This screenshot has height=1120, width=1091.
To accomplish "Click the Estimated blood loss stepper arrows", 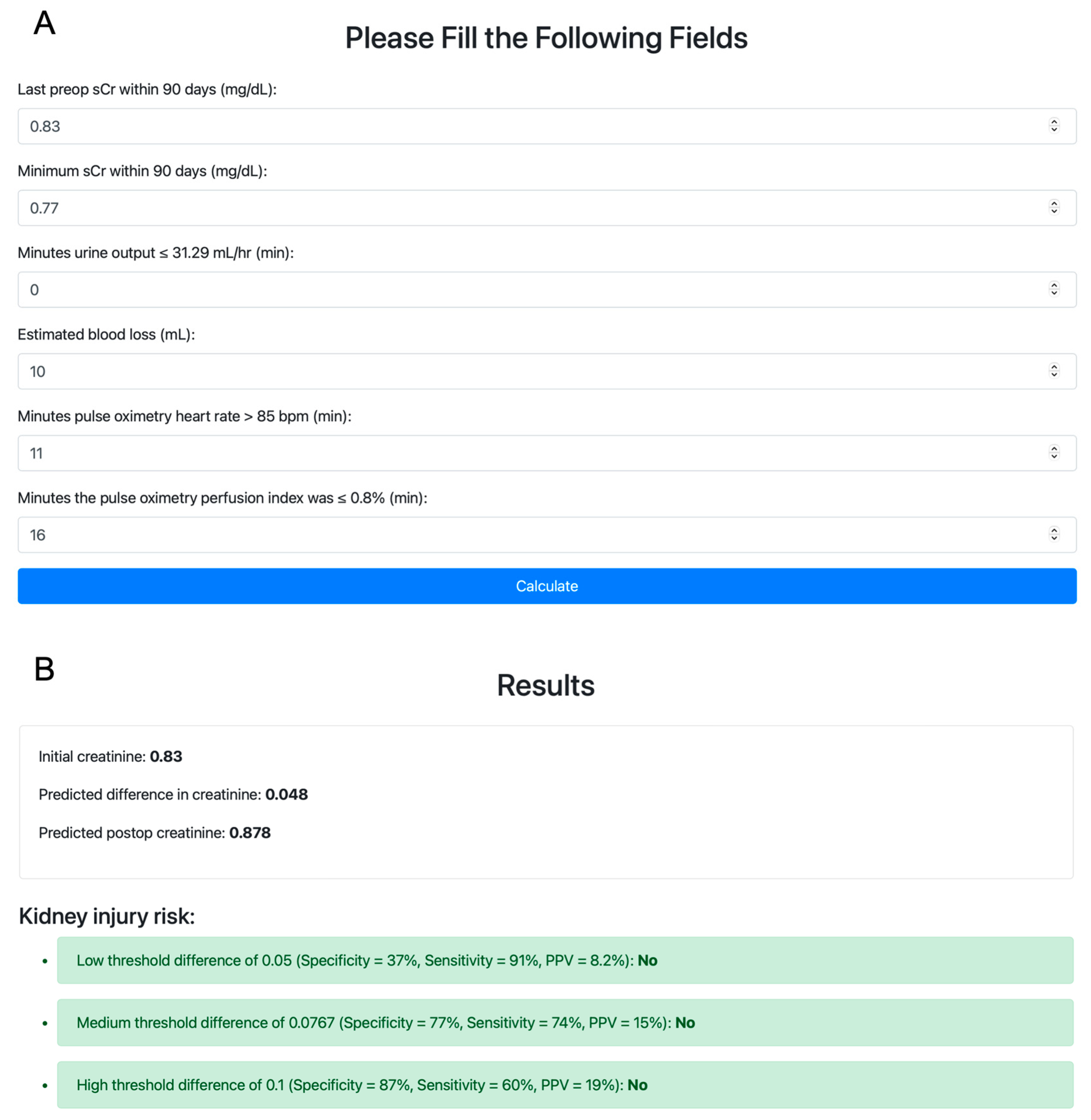I will pos(1054,371).
